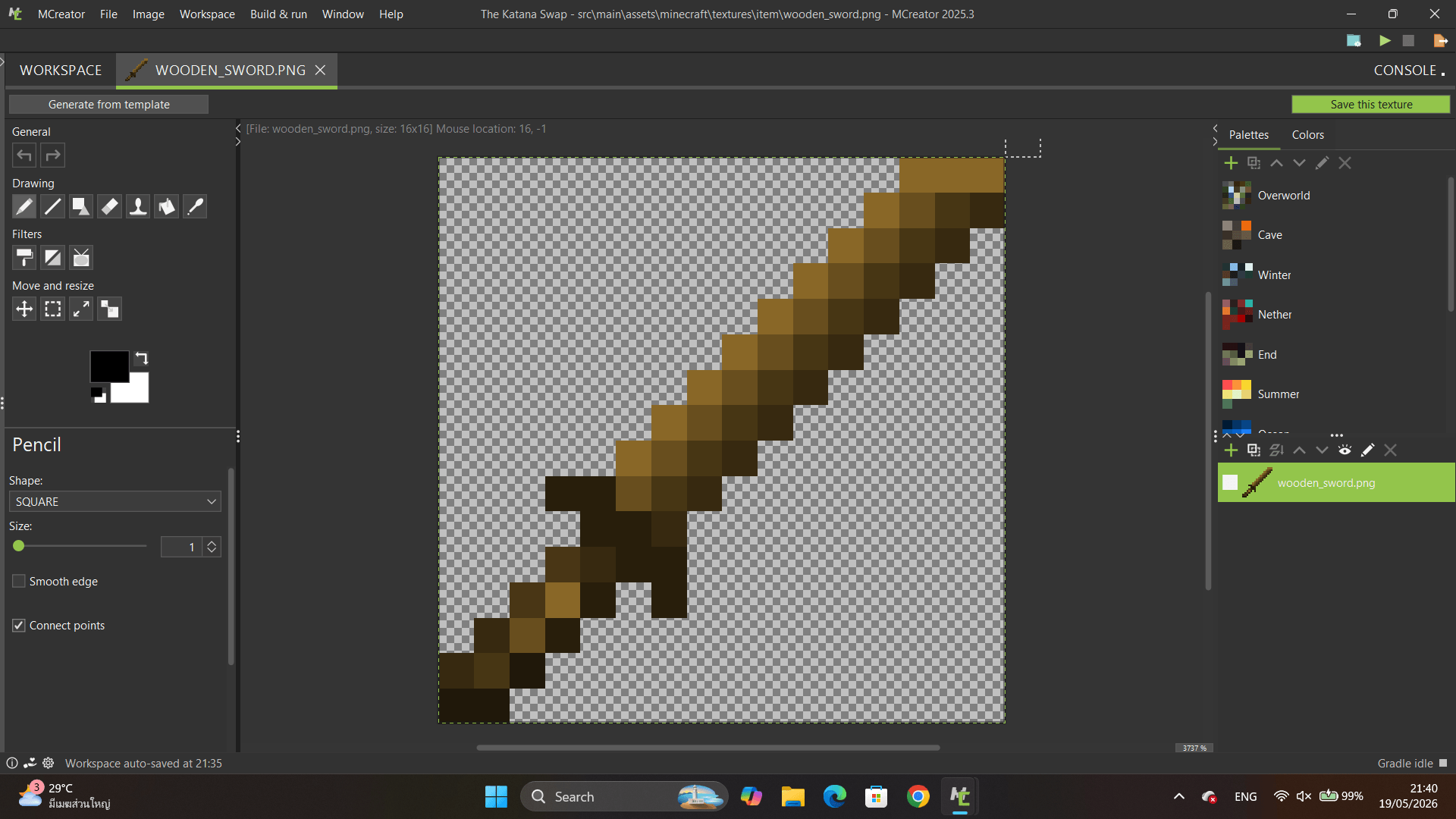This screenshot has width=1456, height=819.
Task: Click Save this texture button
Action: pos(1370,105)
